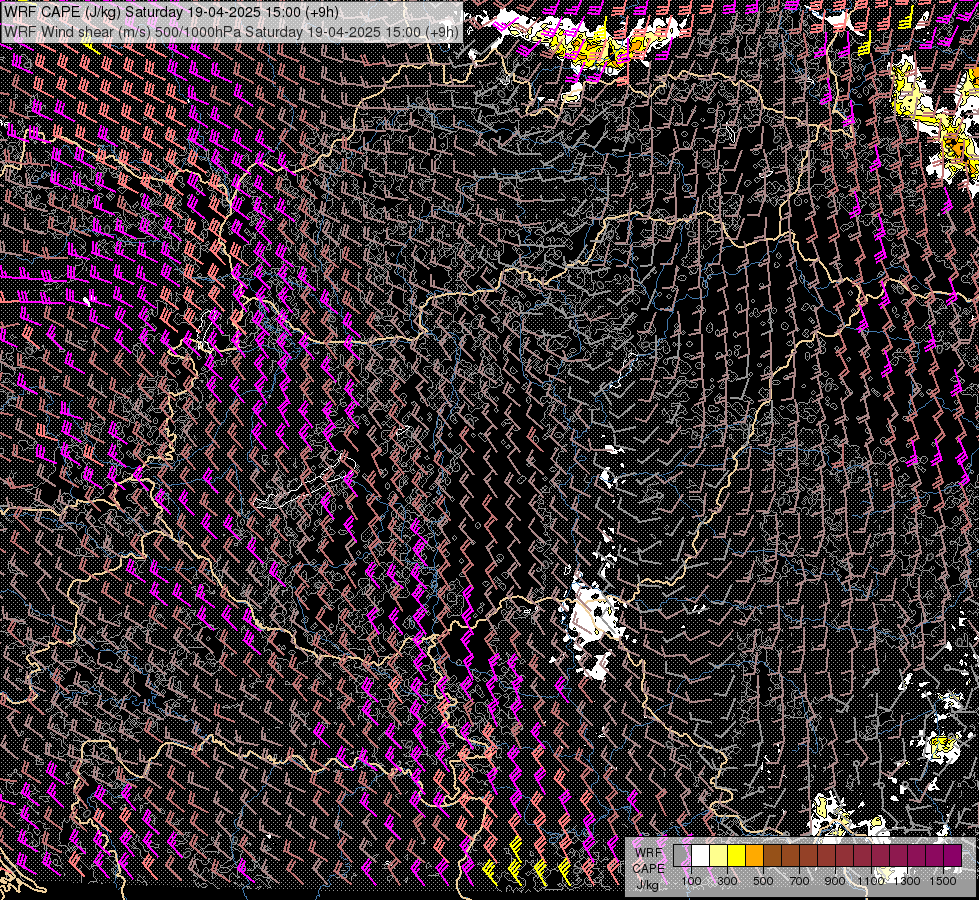Select the orange legend swatch before 500
Screen dimensions: 979x900
click(754, 855)
